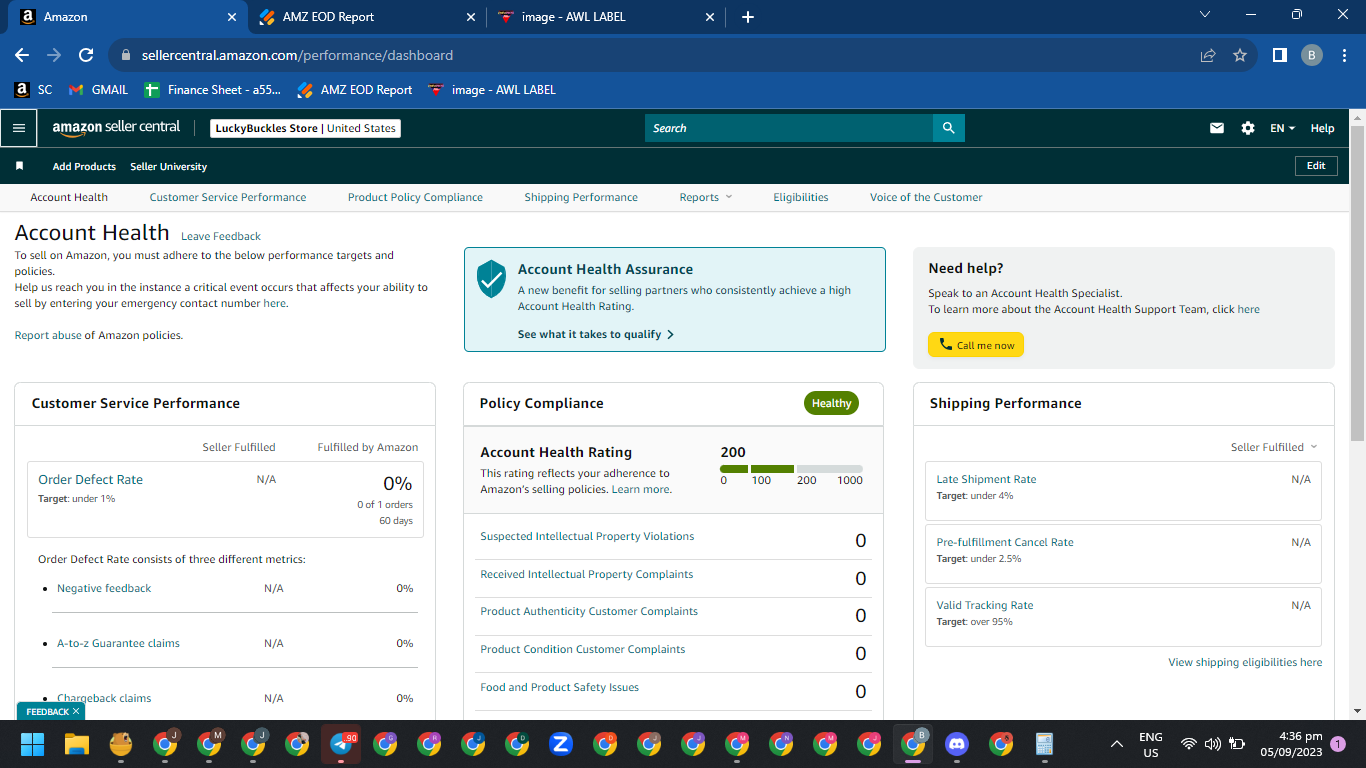Viewport: 1366px width, 768px height.
Task: Open Calculator from the taskbar
Action: [x=1044, y=744]
